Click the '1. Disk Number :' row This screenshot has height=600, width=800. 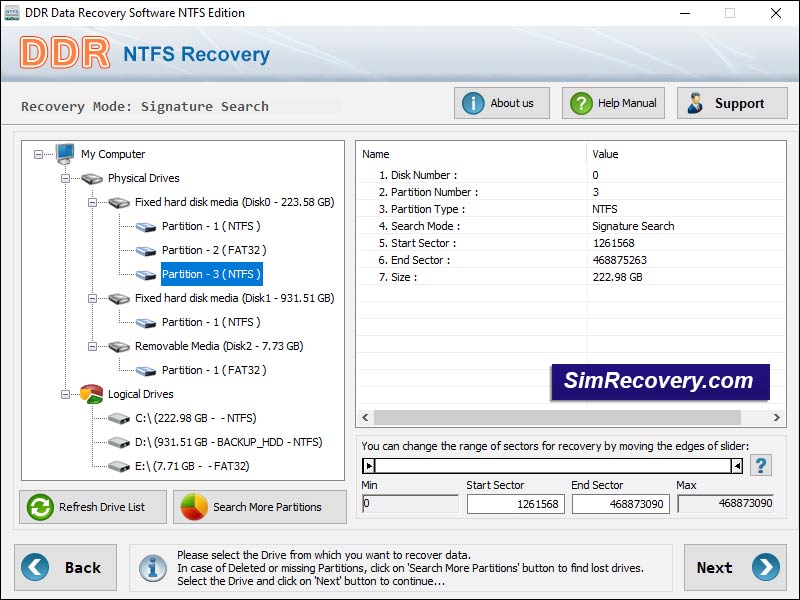coord(571,175)
